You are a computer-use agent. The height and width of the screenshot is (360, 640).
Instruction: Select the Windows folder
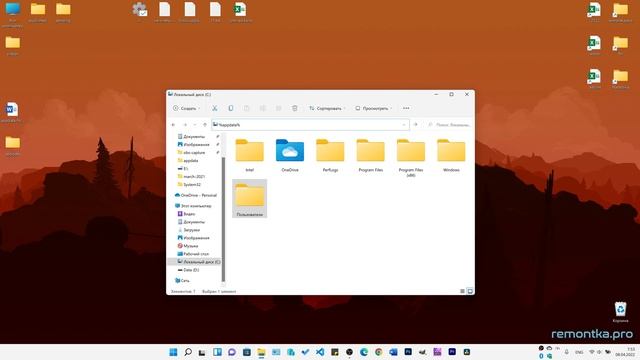click(451, 155)
